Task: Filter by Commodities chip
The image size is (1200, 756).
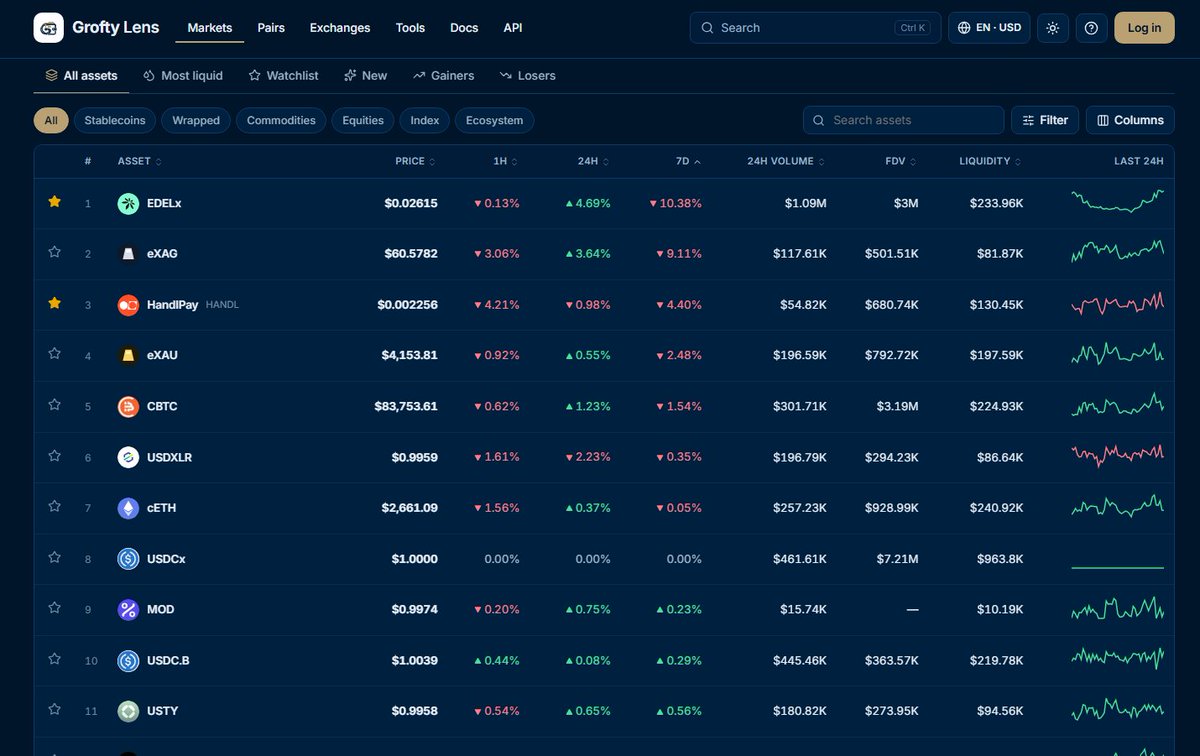Action: tap(281, 120)
